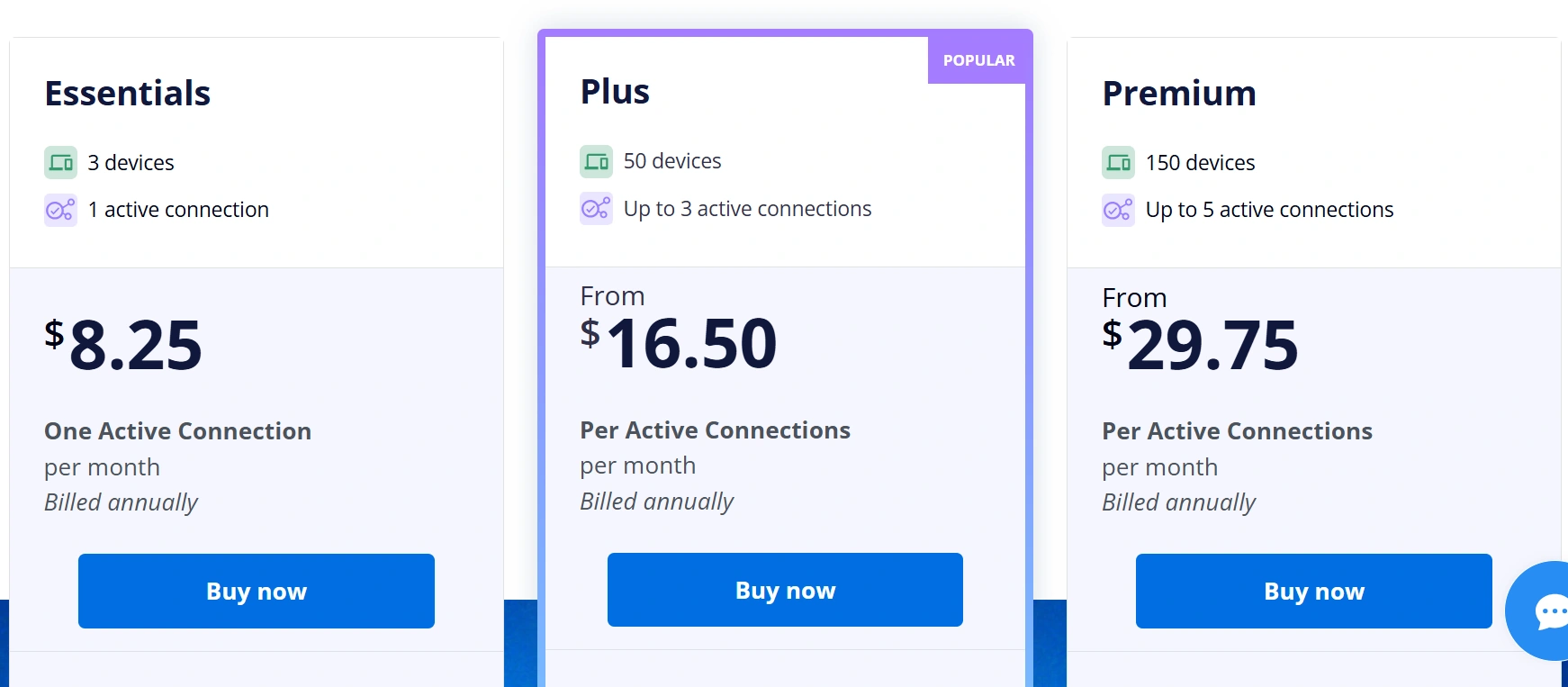Click the Premium devices icon
Image resolution: width=1568 pixels, height=687 pixels.
pos(1118,163)
